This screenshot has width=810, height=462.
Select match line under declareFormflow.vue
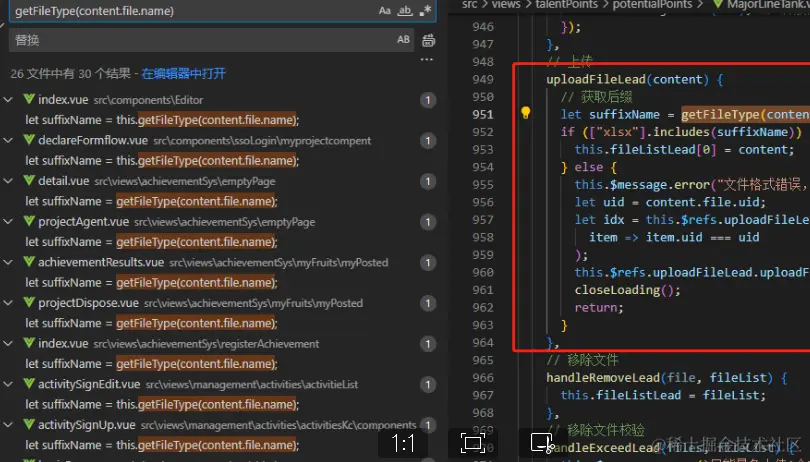pyautogui.click(x=162, y=161)
